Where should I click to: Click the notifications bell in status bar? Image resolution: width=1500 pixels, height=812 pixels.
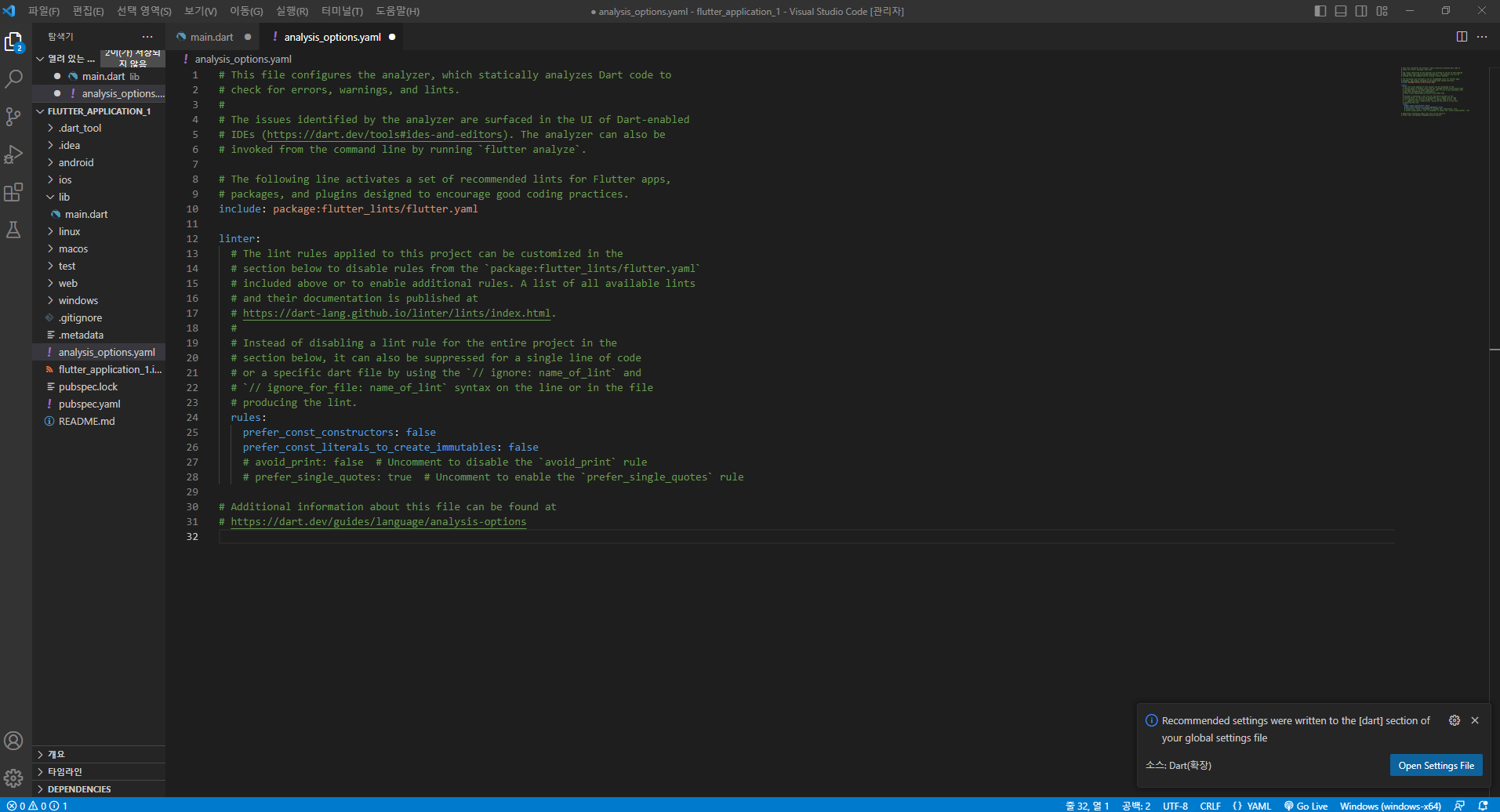pos(1483,806)
